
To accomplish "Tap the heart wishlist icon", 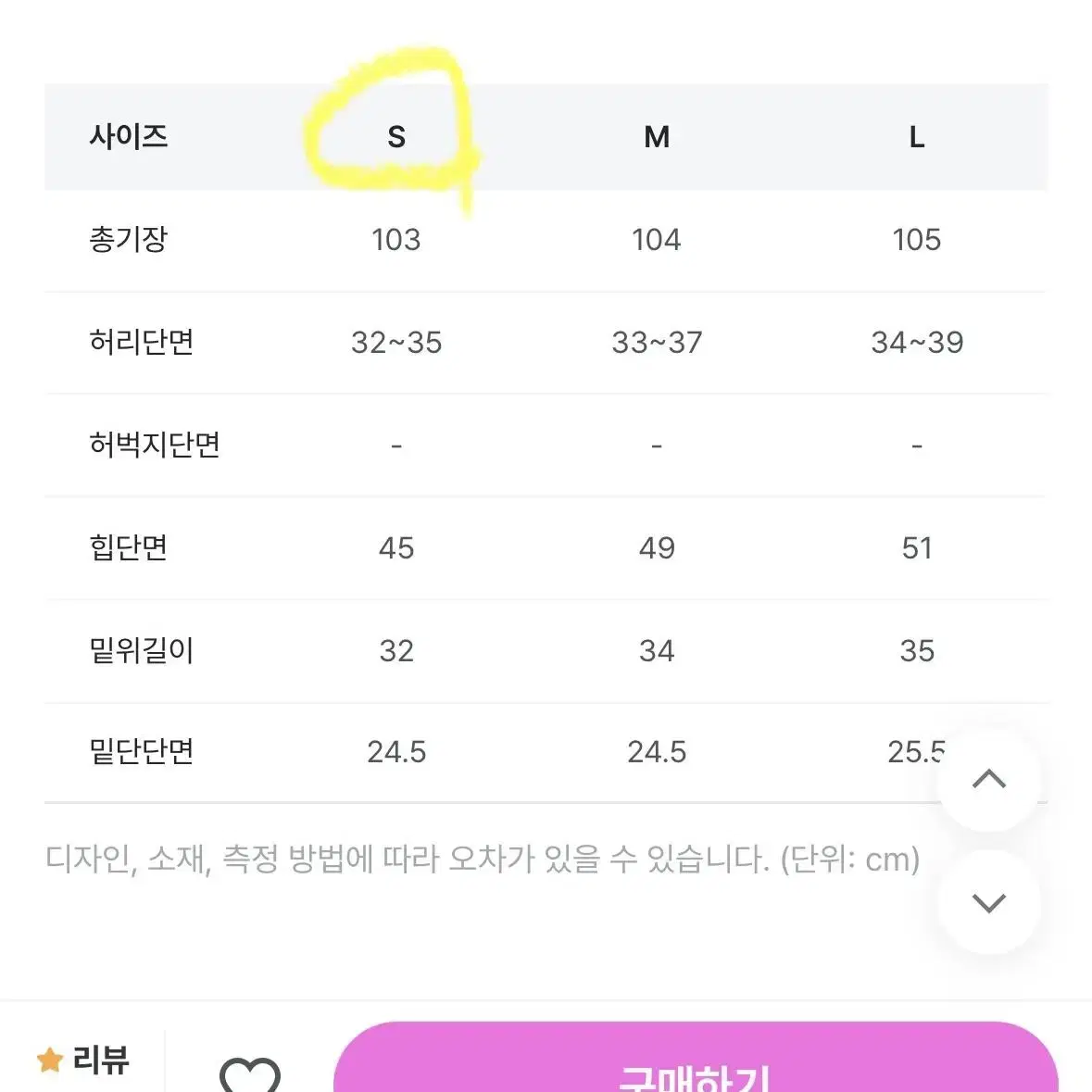I will 249,1073.
